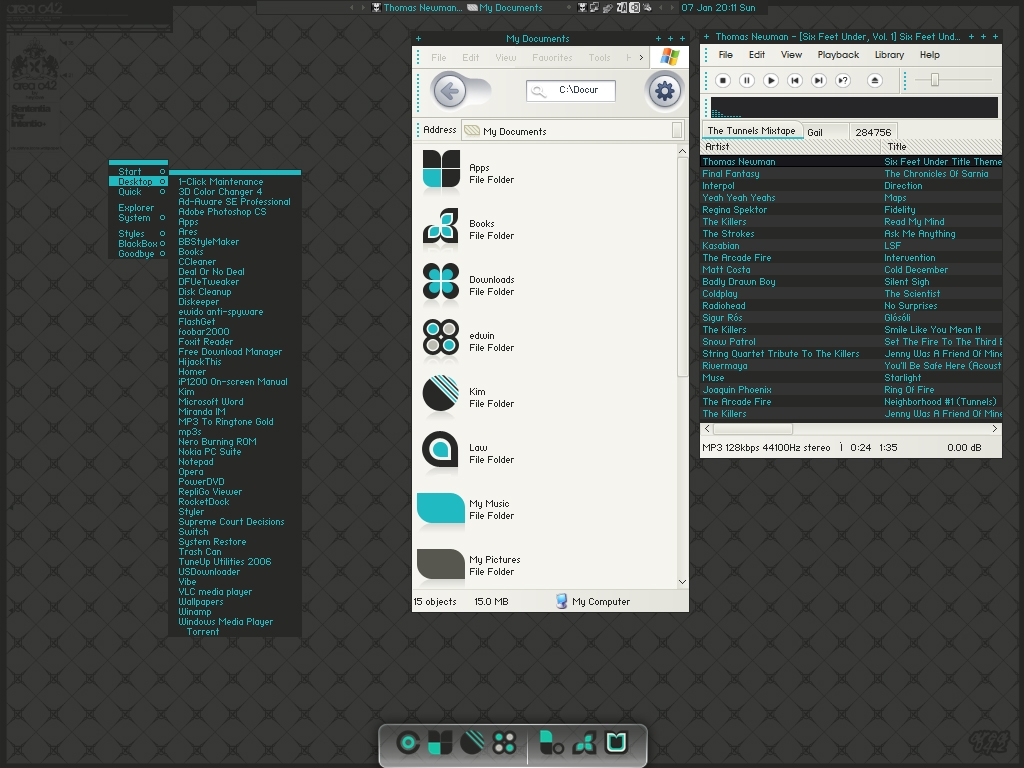Viewport: 1024px width, 768px height.
Task: Pause the current track in foobar2000
Action: 746,80
